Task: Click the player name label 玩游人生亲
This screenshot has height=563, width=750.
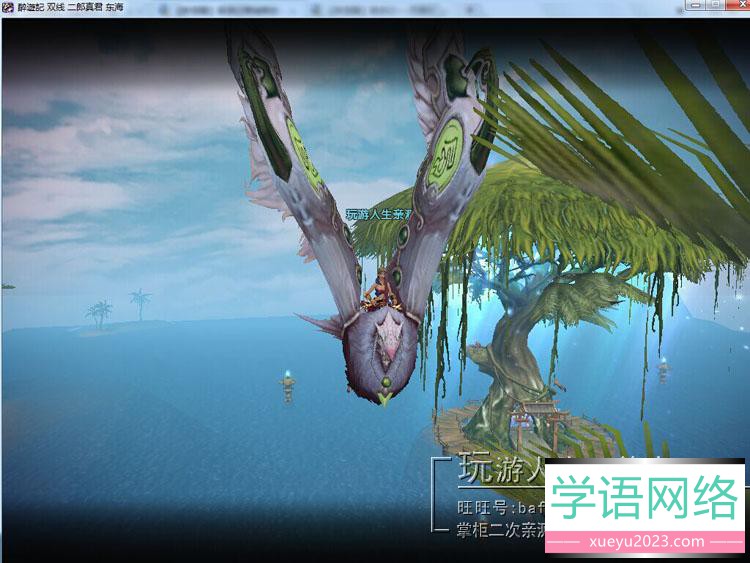Action: pyautogui.click(x=378, y=215)
